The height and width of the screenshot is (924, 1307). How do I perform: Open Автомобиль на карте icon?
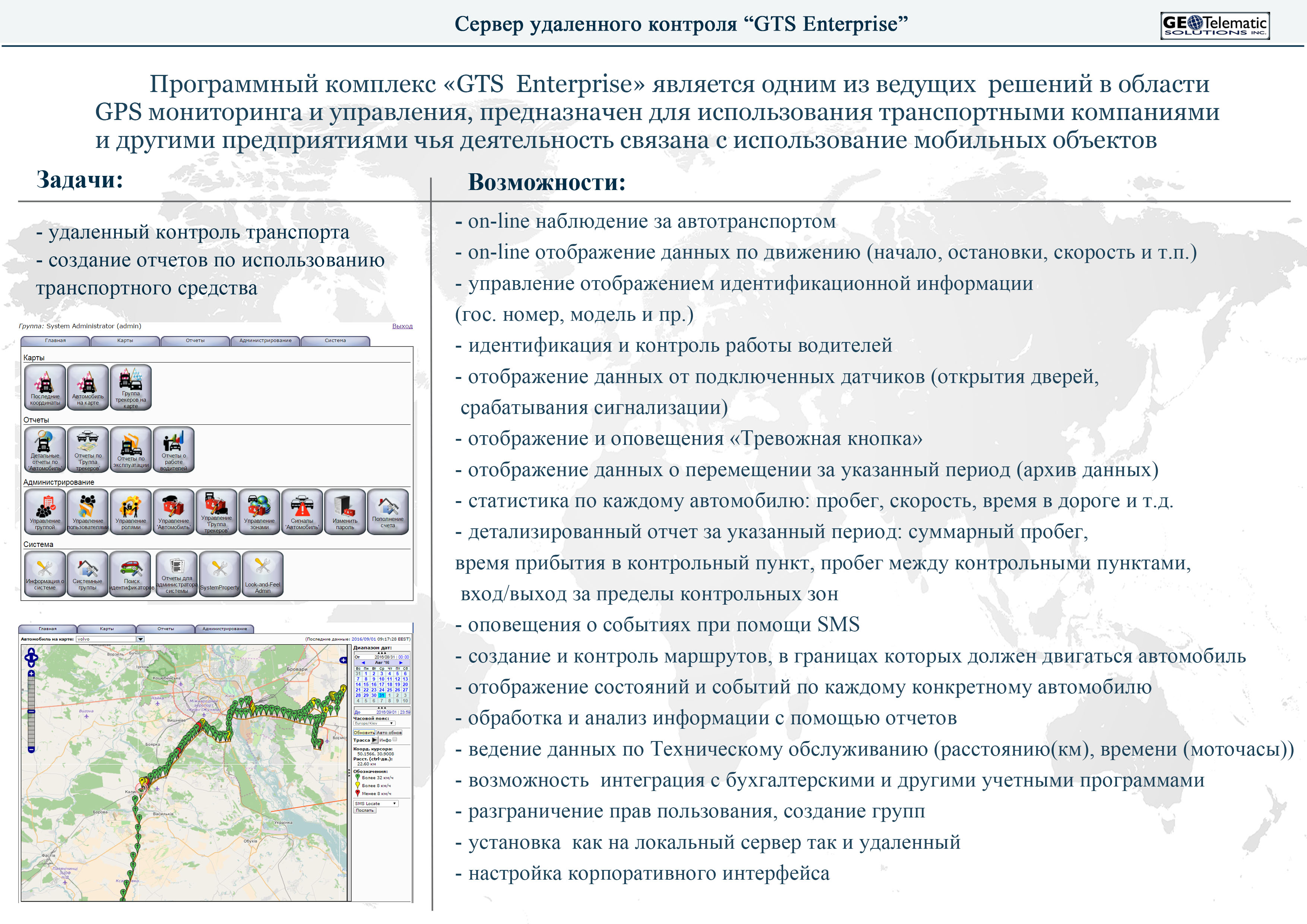coord(88,387)
